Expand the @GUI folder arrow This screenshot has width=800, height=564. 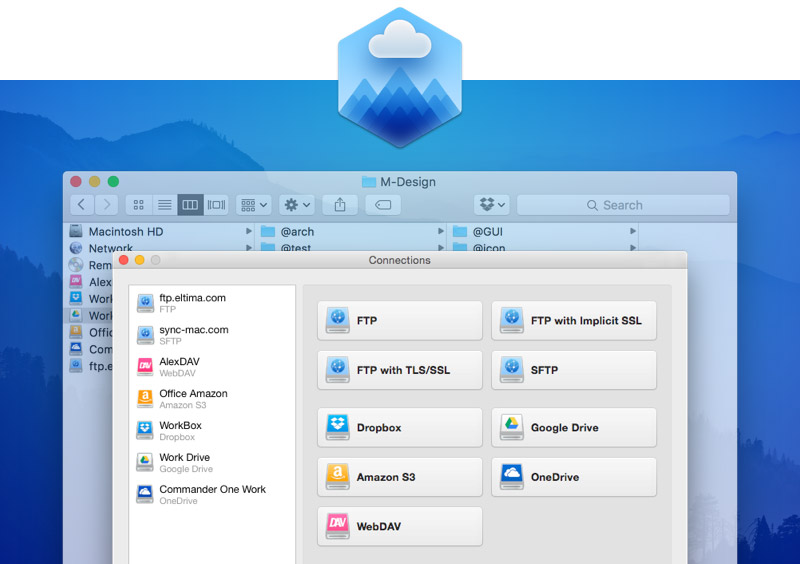click(633, 231)
